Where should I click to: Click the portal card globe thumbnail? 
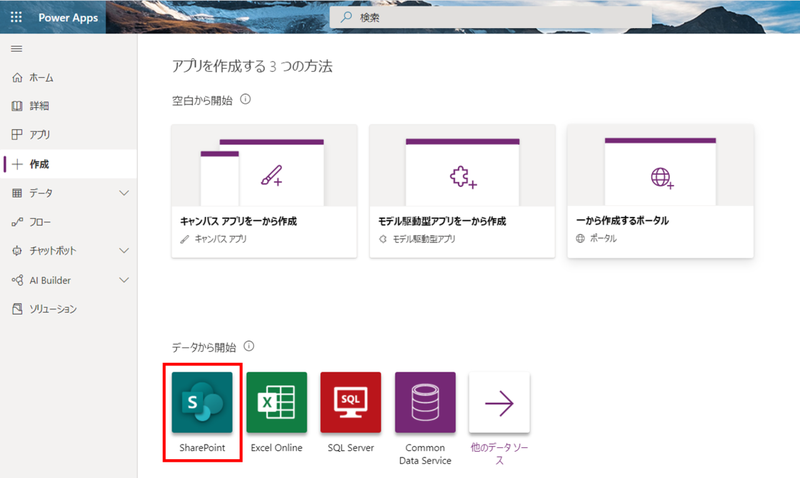[x=660, y=166]
